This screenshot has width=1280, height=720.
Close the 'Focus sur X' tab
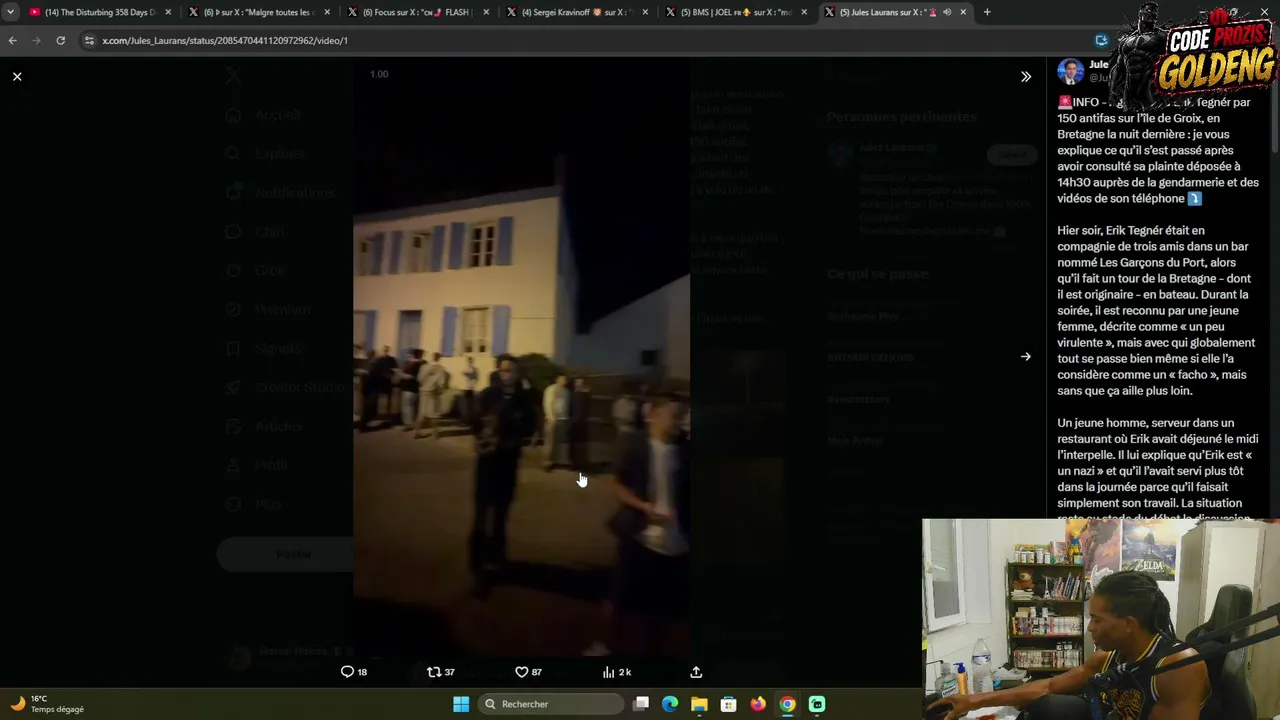click(x=486, y=12)
